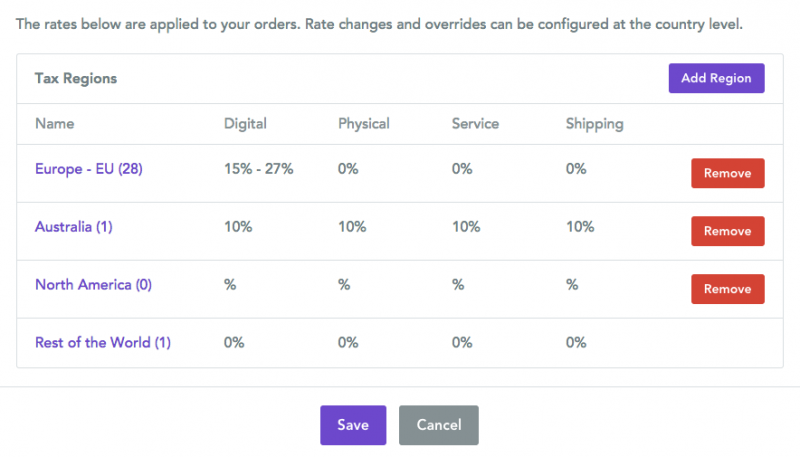The image size is (800, 457).
Task: Remove the Australia tax region
Action: point(727,231)
